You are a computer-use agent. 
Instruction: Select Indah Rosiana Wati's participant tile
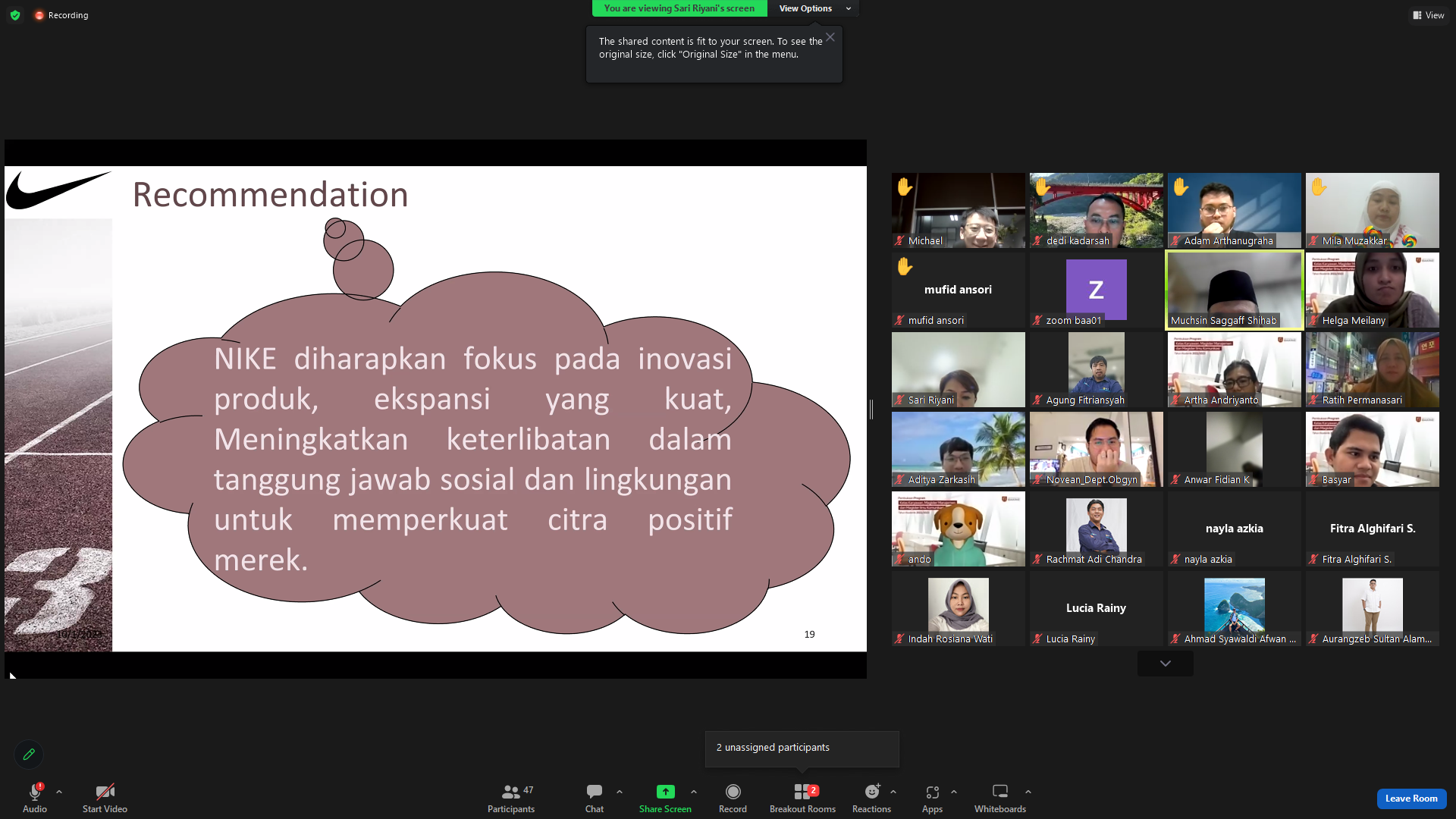pos(959,608)
